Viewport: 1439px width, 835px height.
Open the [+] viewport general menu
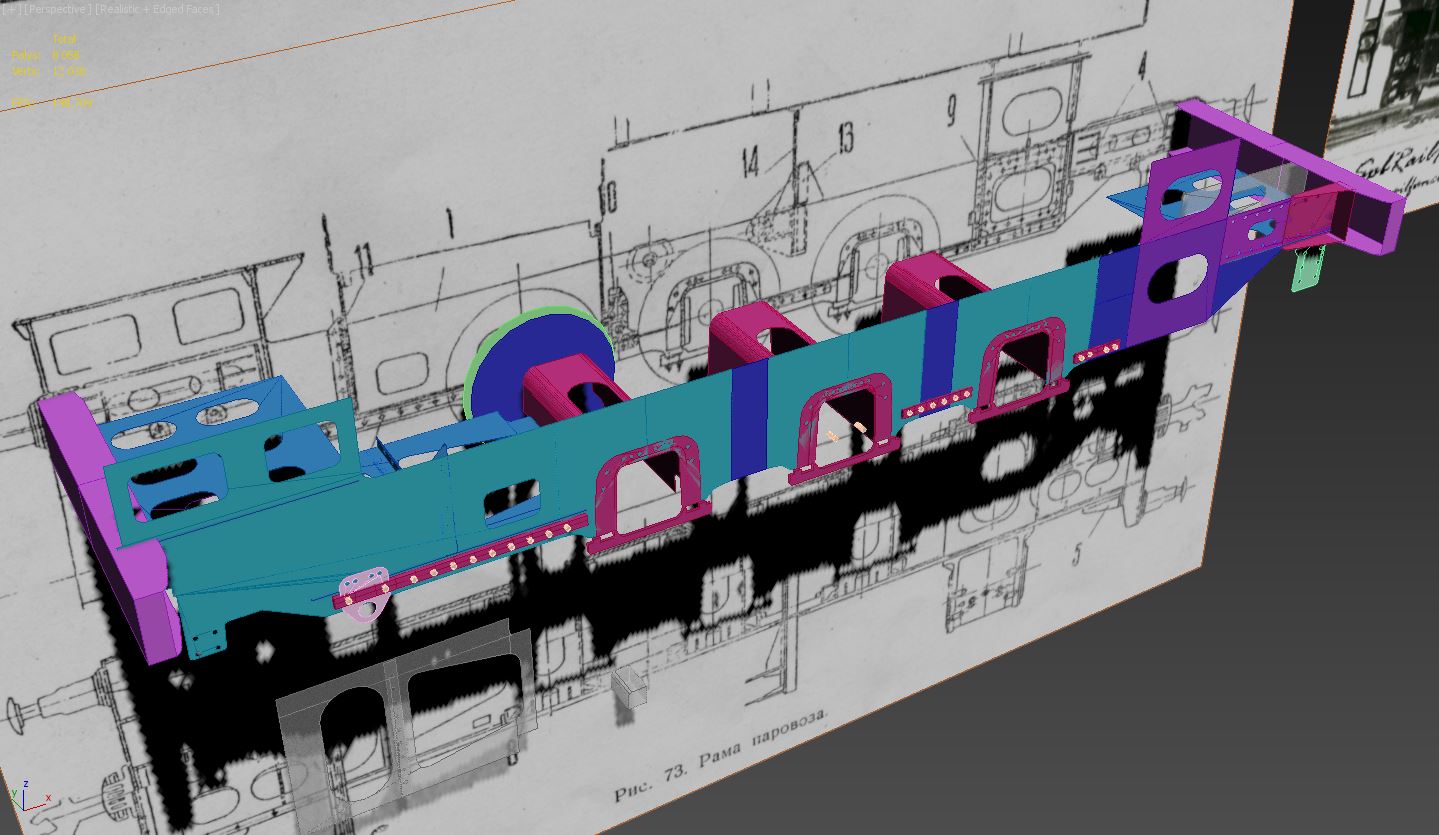[x=7, y=9]
